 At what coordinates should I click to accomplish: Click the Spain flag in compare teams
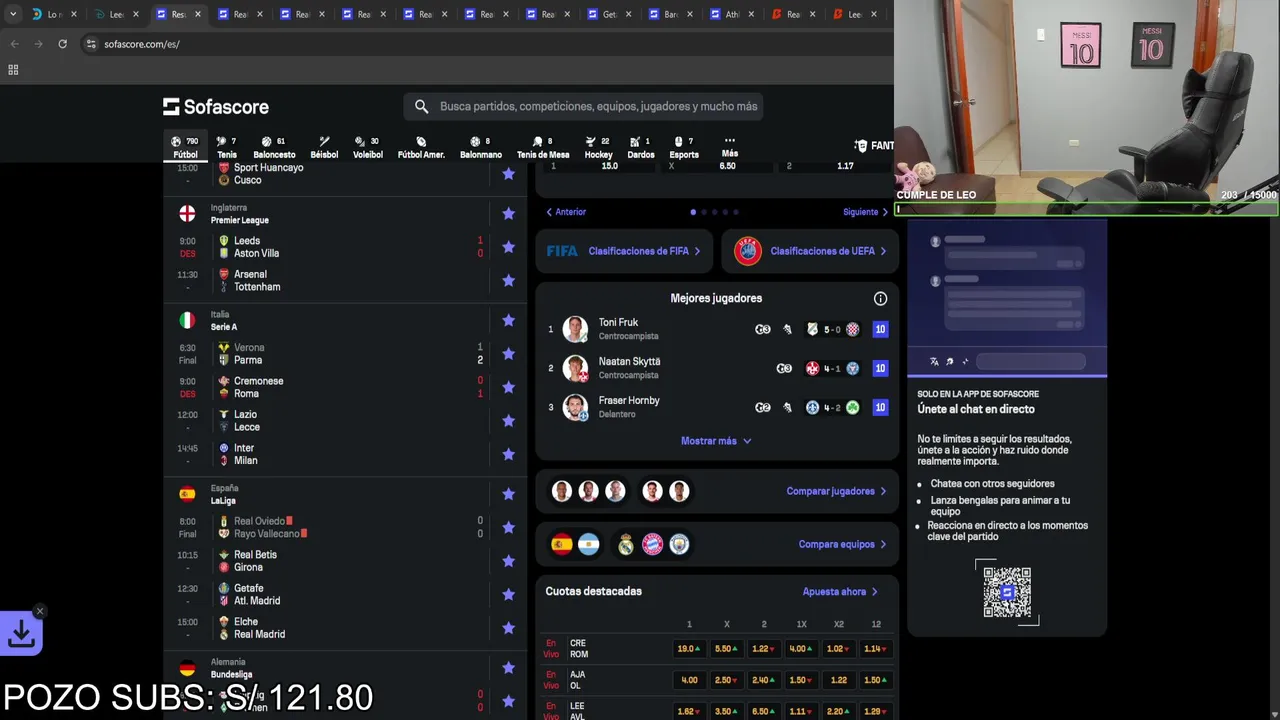click(562, 544)
